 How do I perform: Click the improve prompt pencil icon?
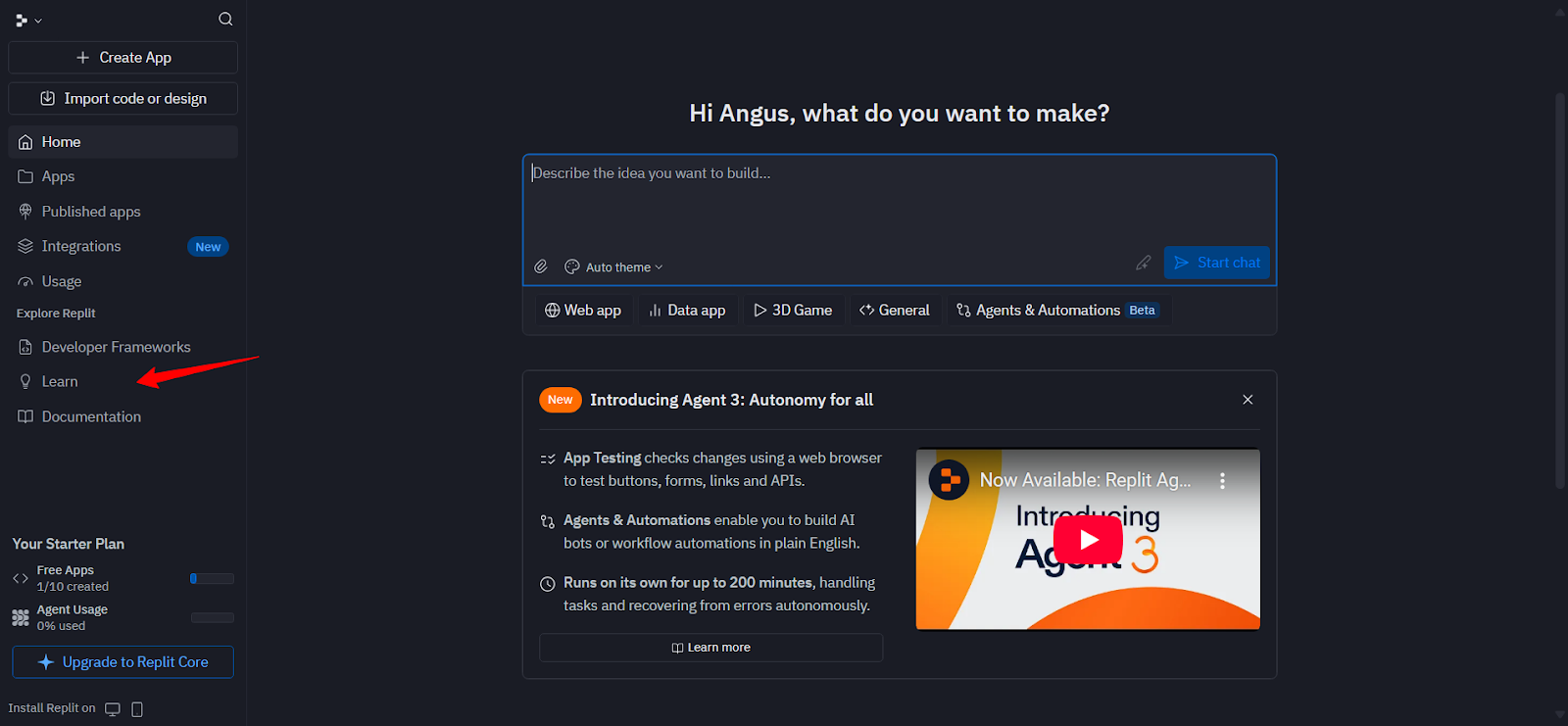(x=1143, y=263)
